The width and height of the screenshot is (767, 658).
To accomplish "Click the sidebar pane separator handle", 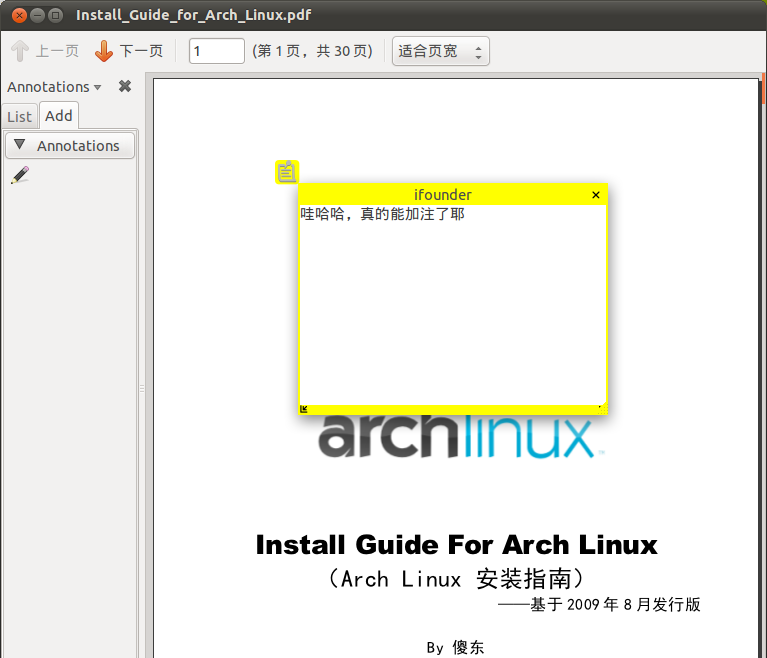I will [x=142, y=389].
